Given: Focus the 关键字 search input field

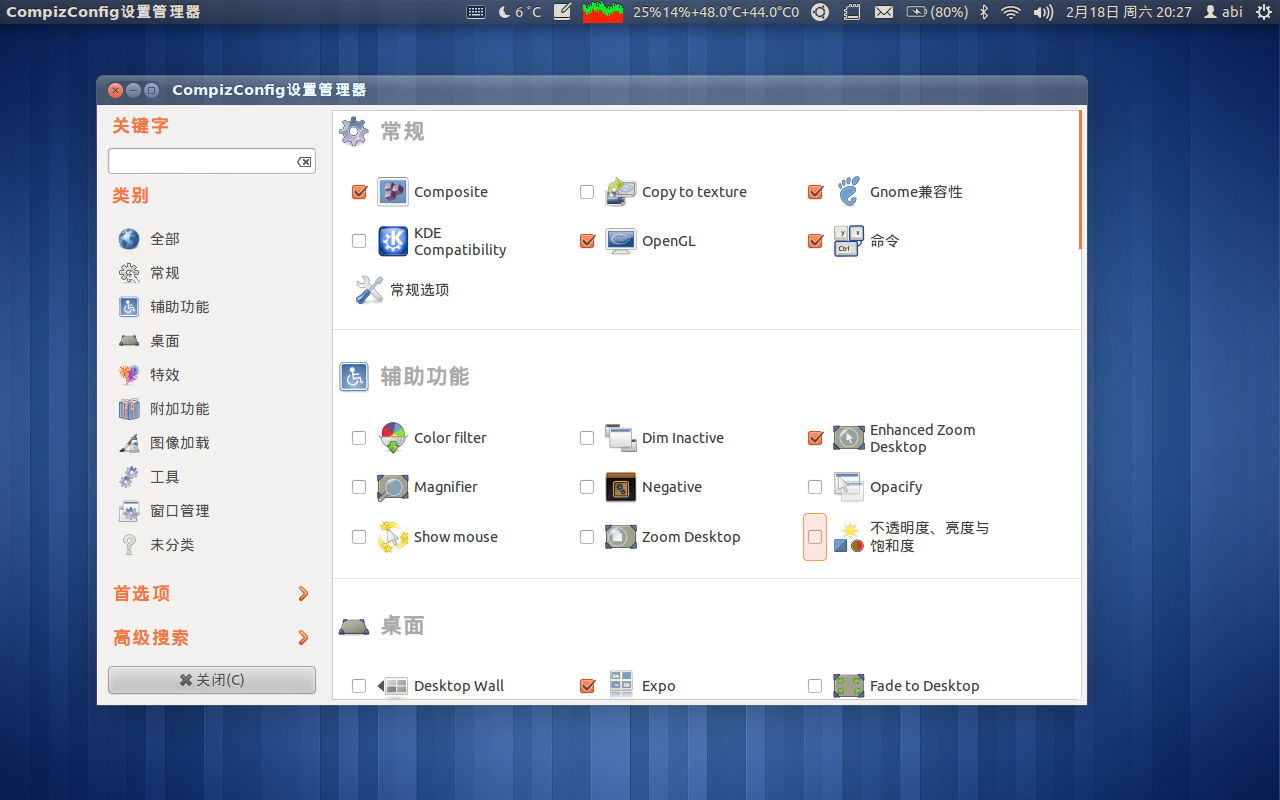Looking at the screenshot, I should click(212, 161).
